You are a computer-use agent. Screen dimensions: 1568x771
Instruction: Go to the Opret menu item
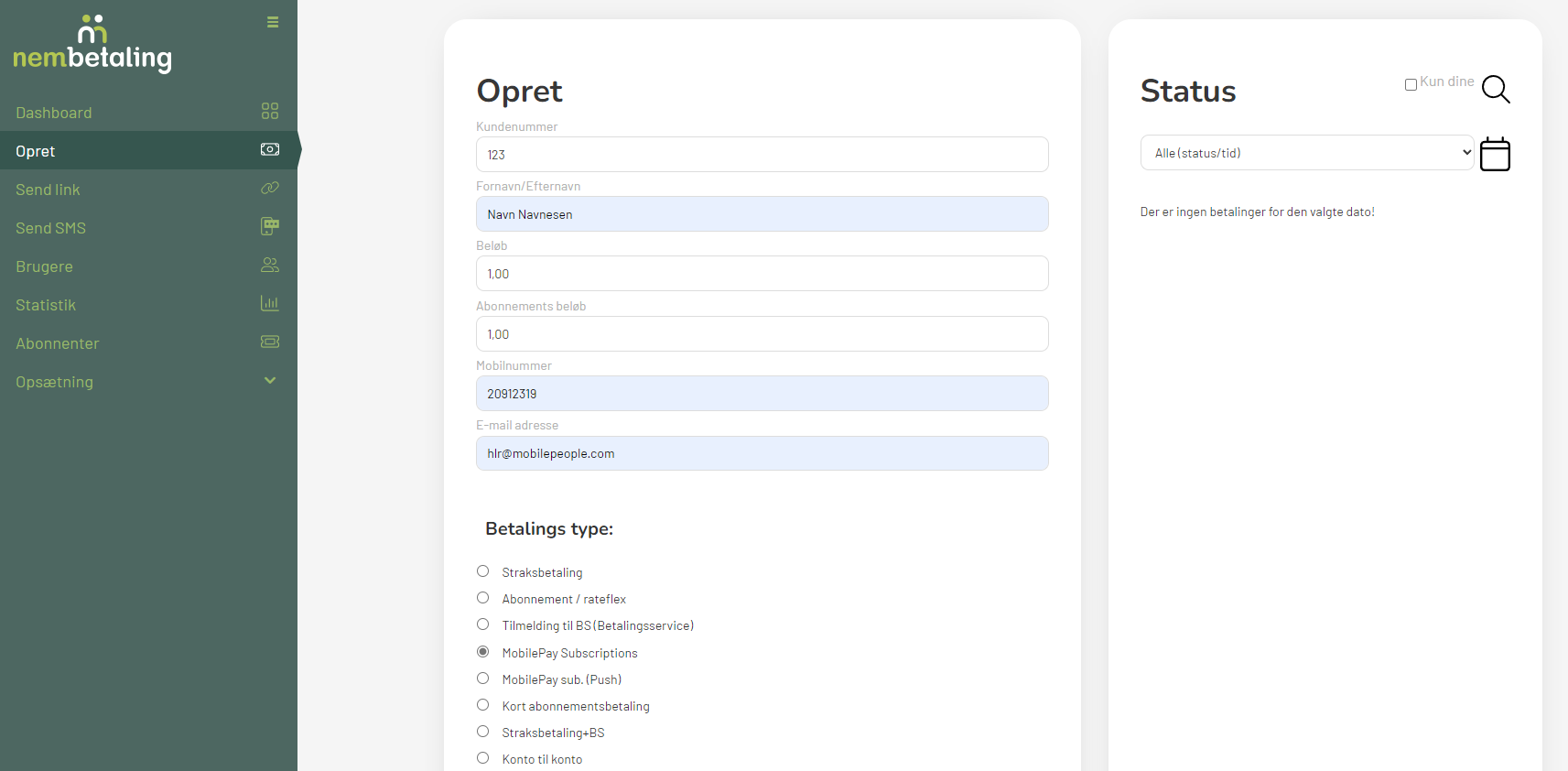click(x=36, y=151)
